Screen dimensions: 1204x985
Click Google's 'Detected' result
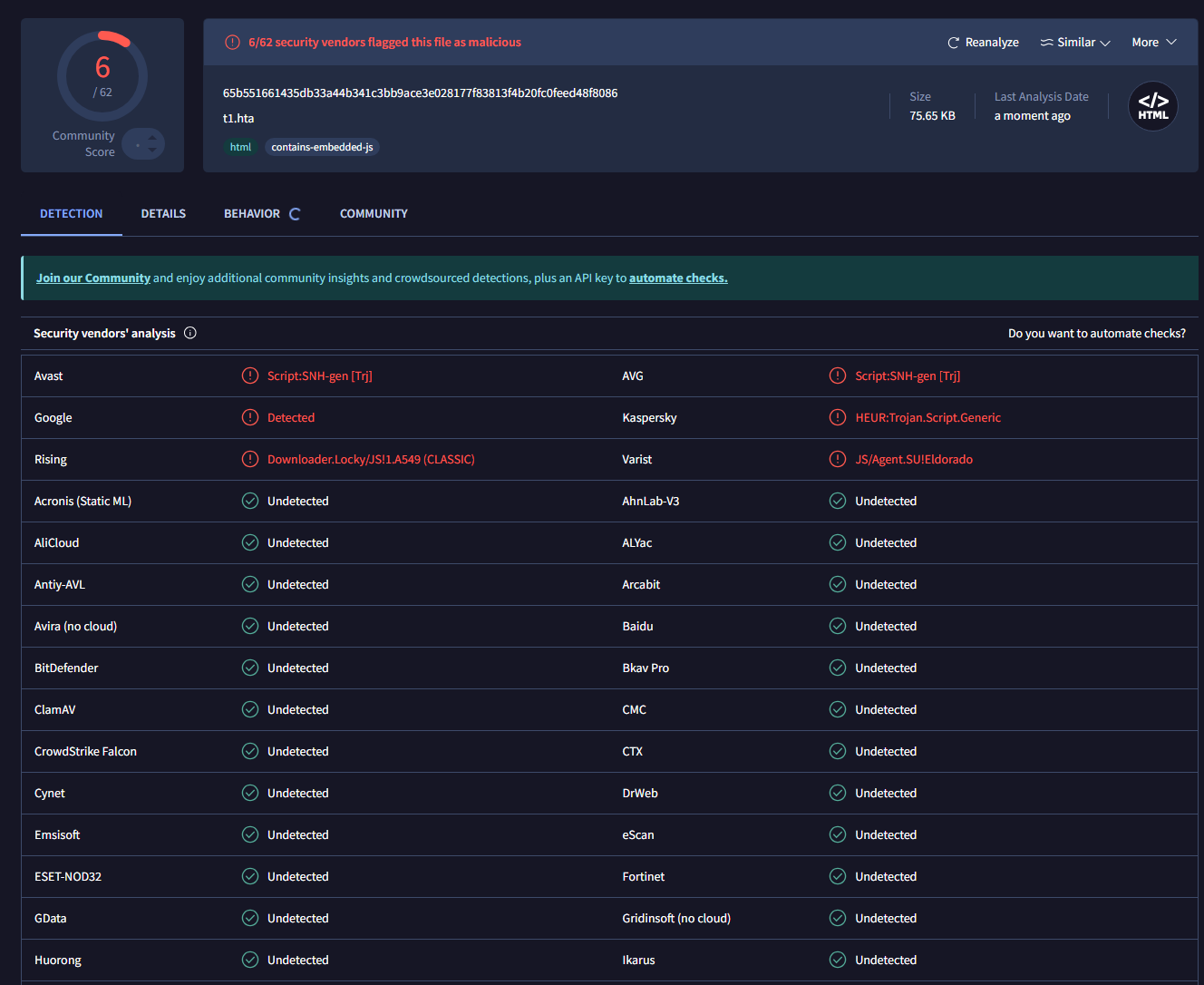[x=291, y=418]
